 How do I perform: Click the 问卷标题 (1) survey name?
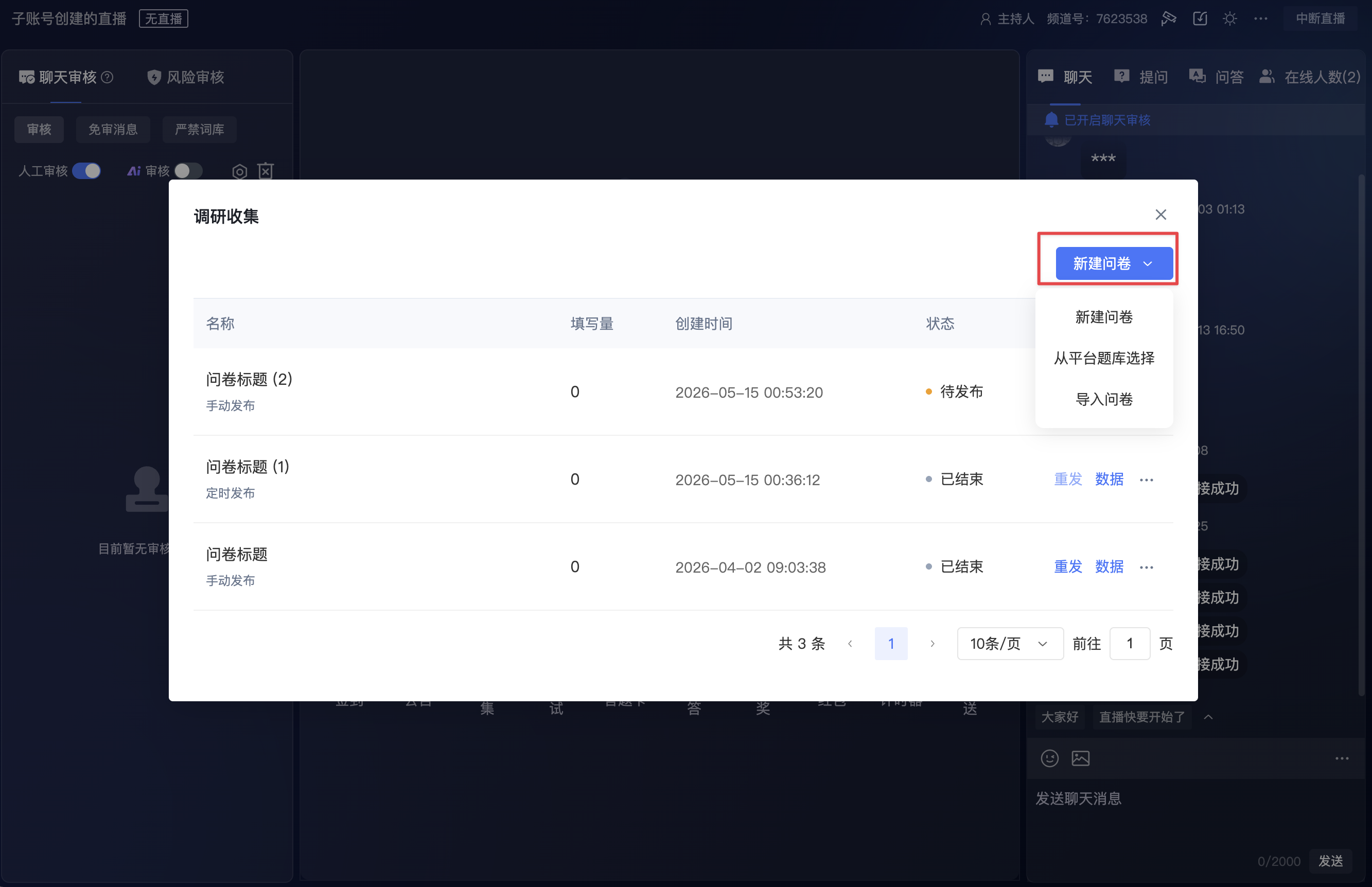click(x=248, y=467)
